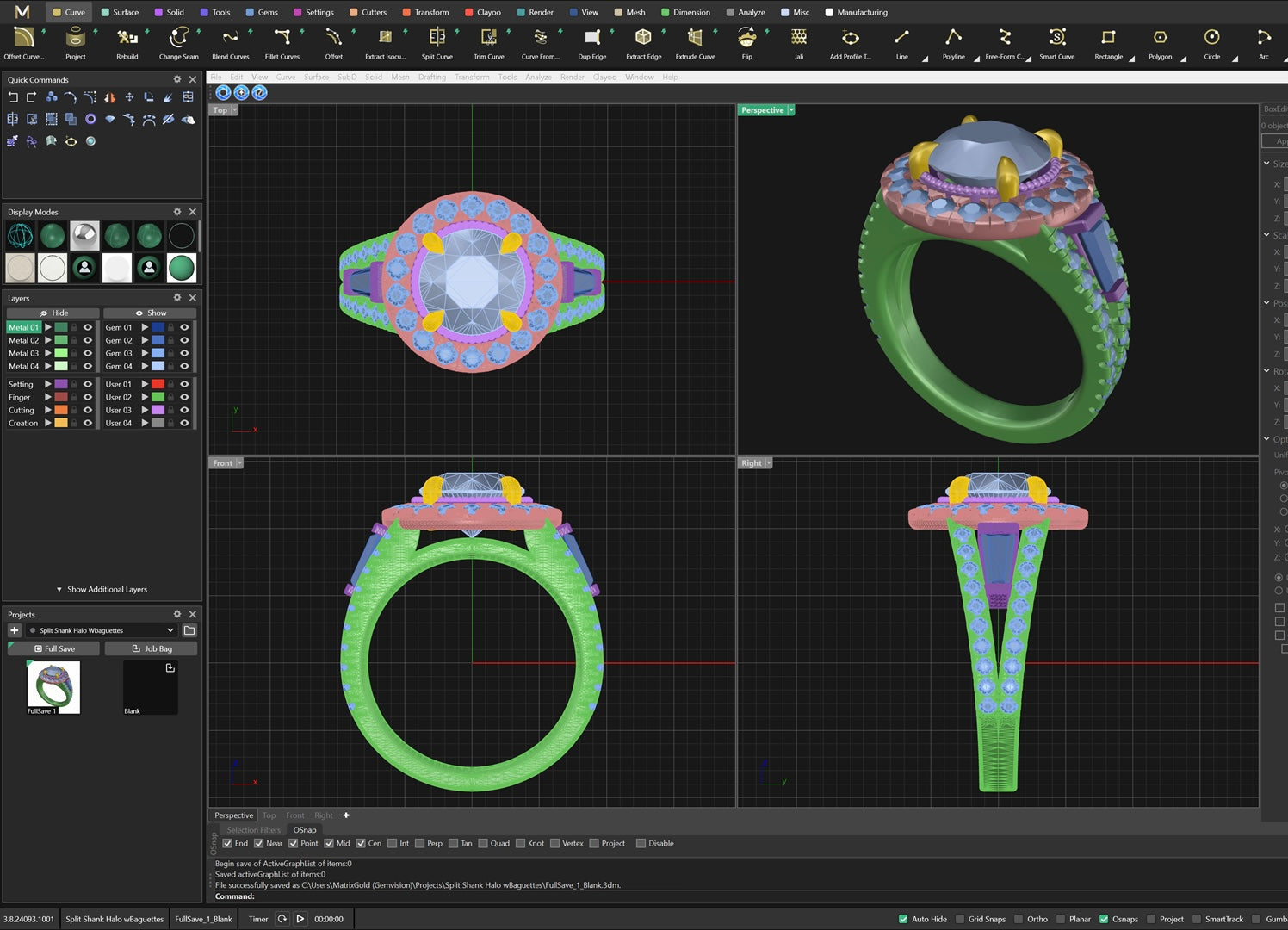Open the project name dropdown
Image resolution: width=1288 pixels, height=930 pixels.
click(170, 630)
